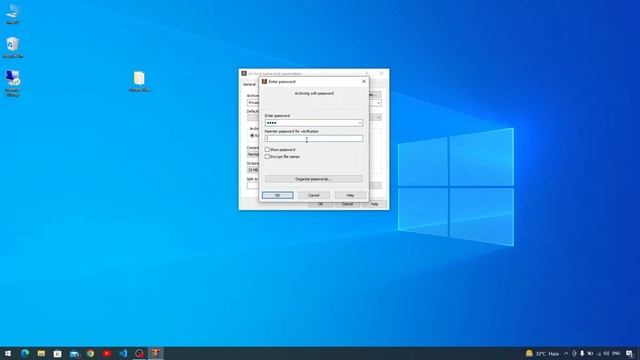
Task: Open the Mail app from the taskbar
Action: [74, 353]
